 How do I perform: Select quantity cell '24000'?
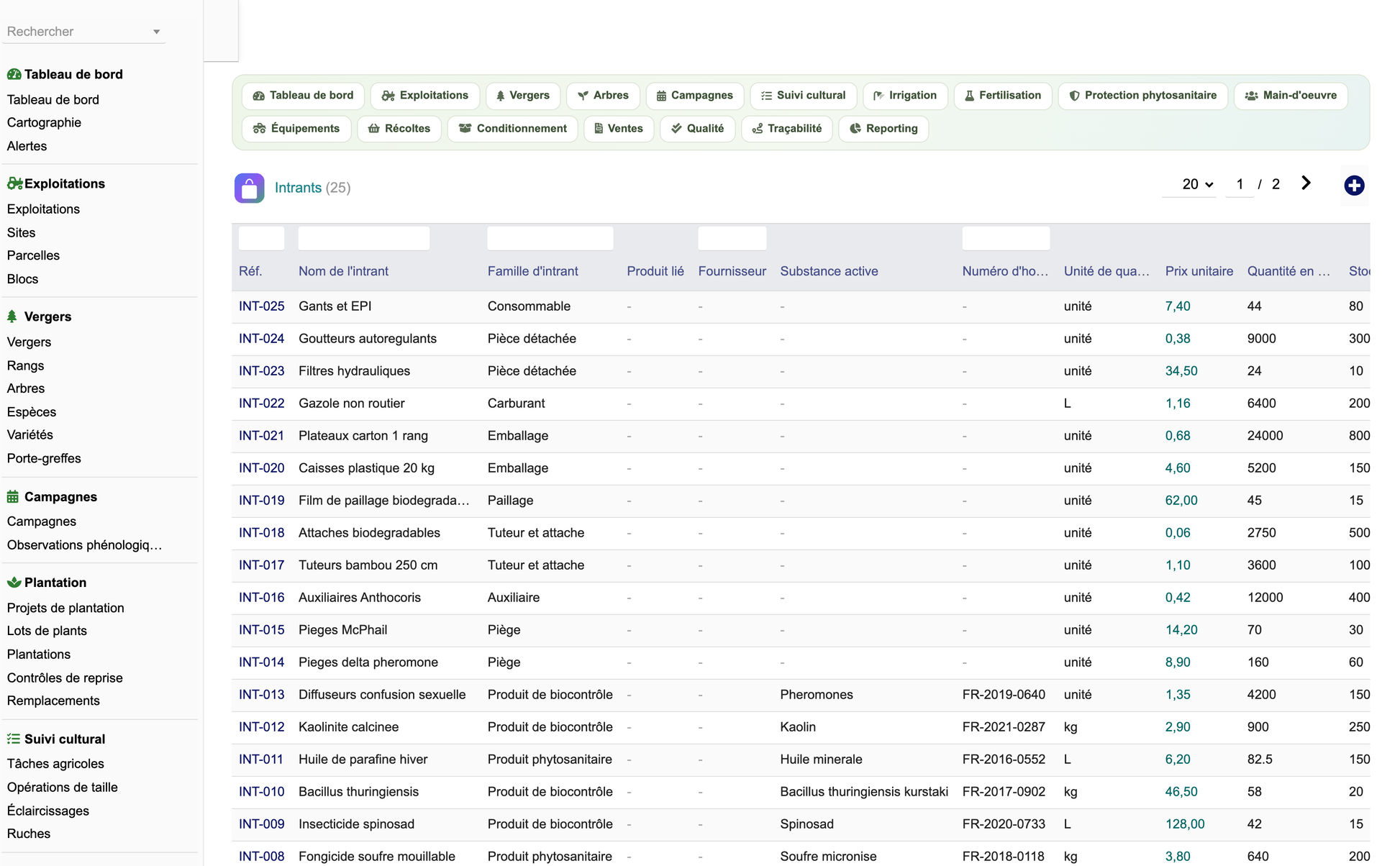[1265, 436]
